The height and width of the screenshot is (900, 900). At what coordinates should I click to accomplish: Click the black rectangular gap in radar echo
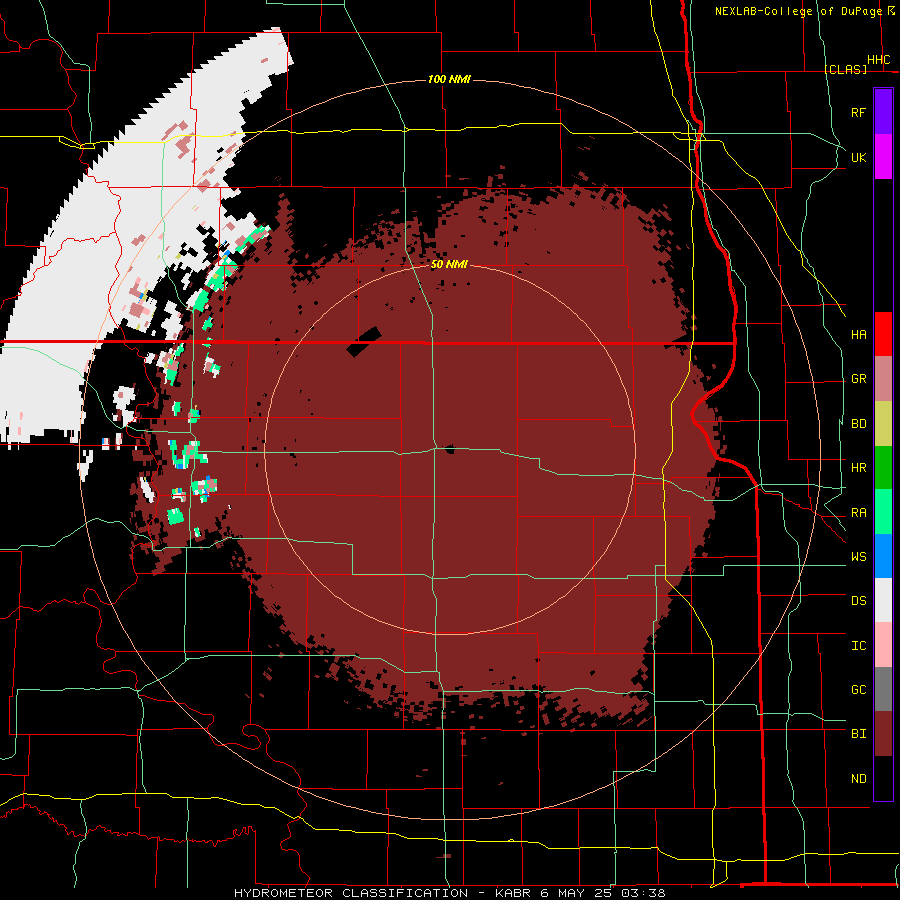click(x=364, y=342)
